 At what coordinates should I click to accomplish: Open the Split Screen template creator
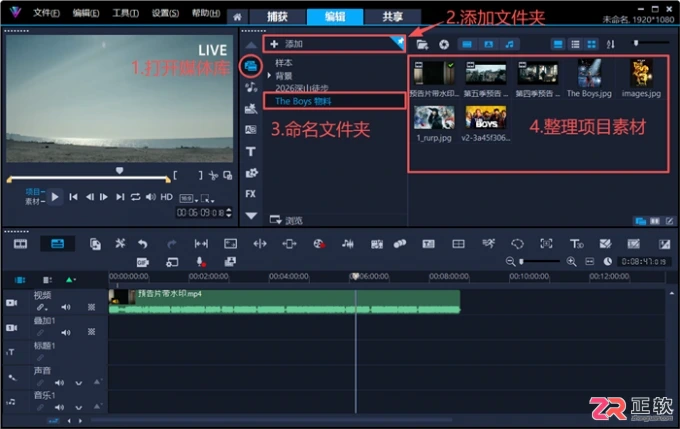[458, 244]
